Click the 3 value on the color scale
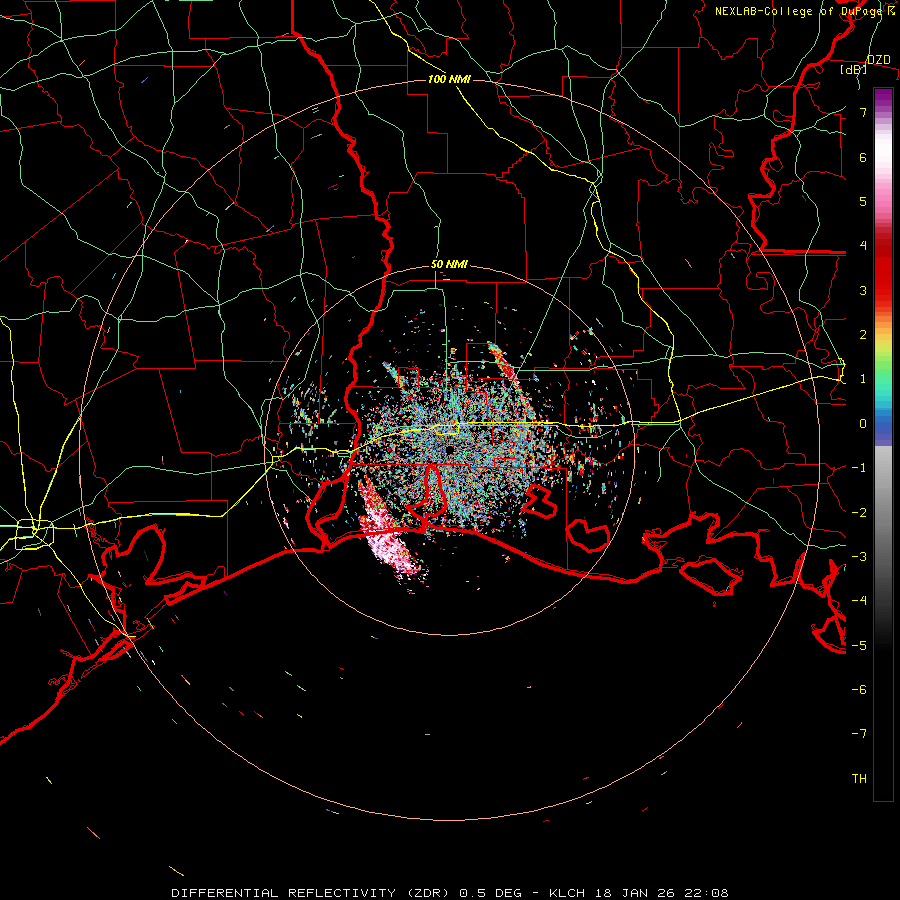Image resolution: width=900 pixels, height=900 pixels. point(863,290)
